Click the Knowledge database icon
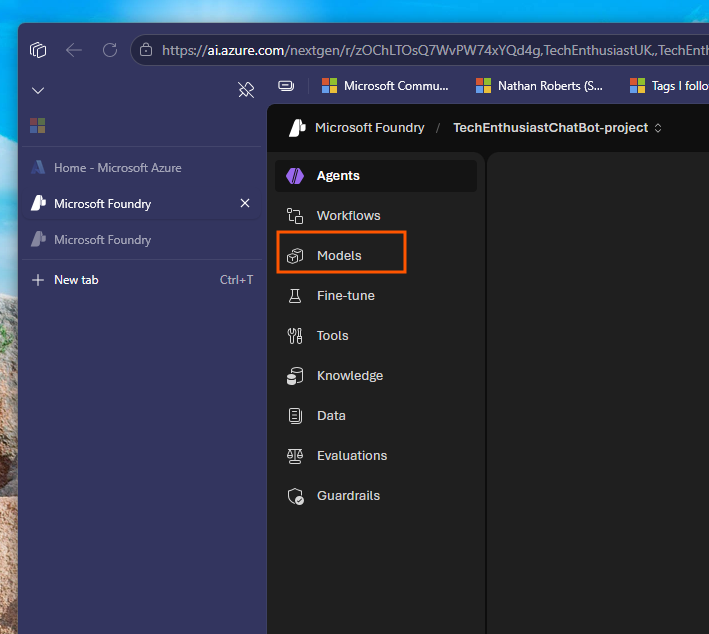 click(295, 376)
